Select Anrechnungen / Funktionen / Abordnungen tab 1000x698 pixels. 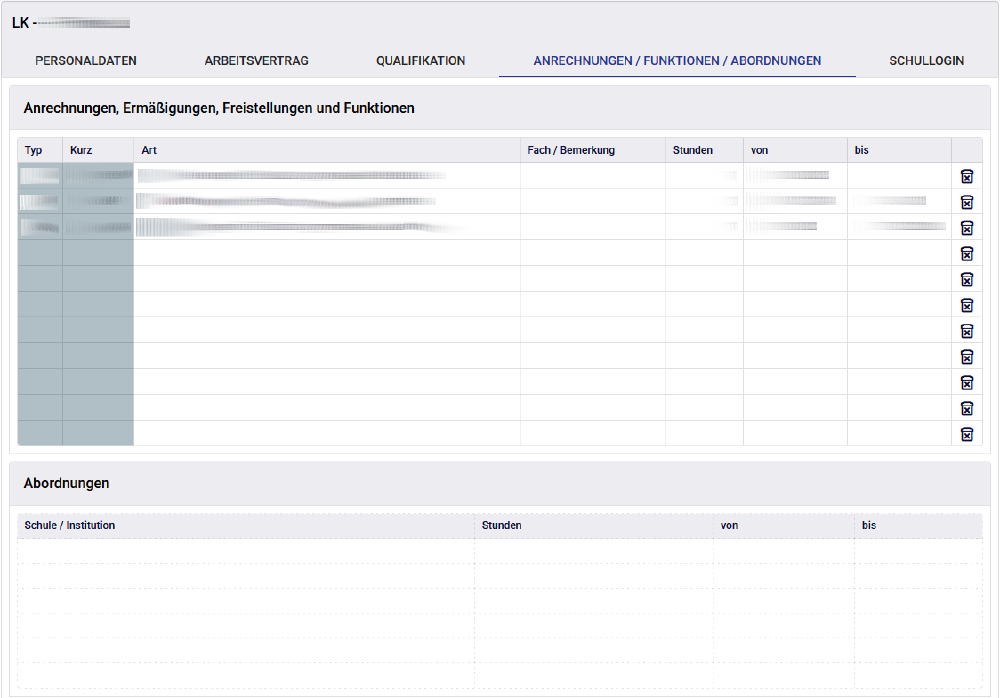677,61
